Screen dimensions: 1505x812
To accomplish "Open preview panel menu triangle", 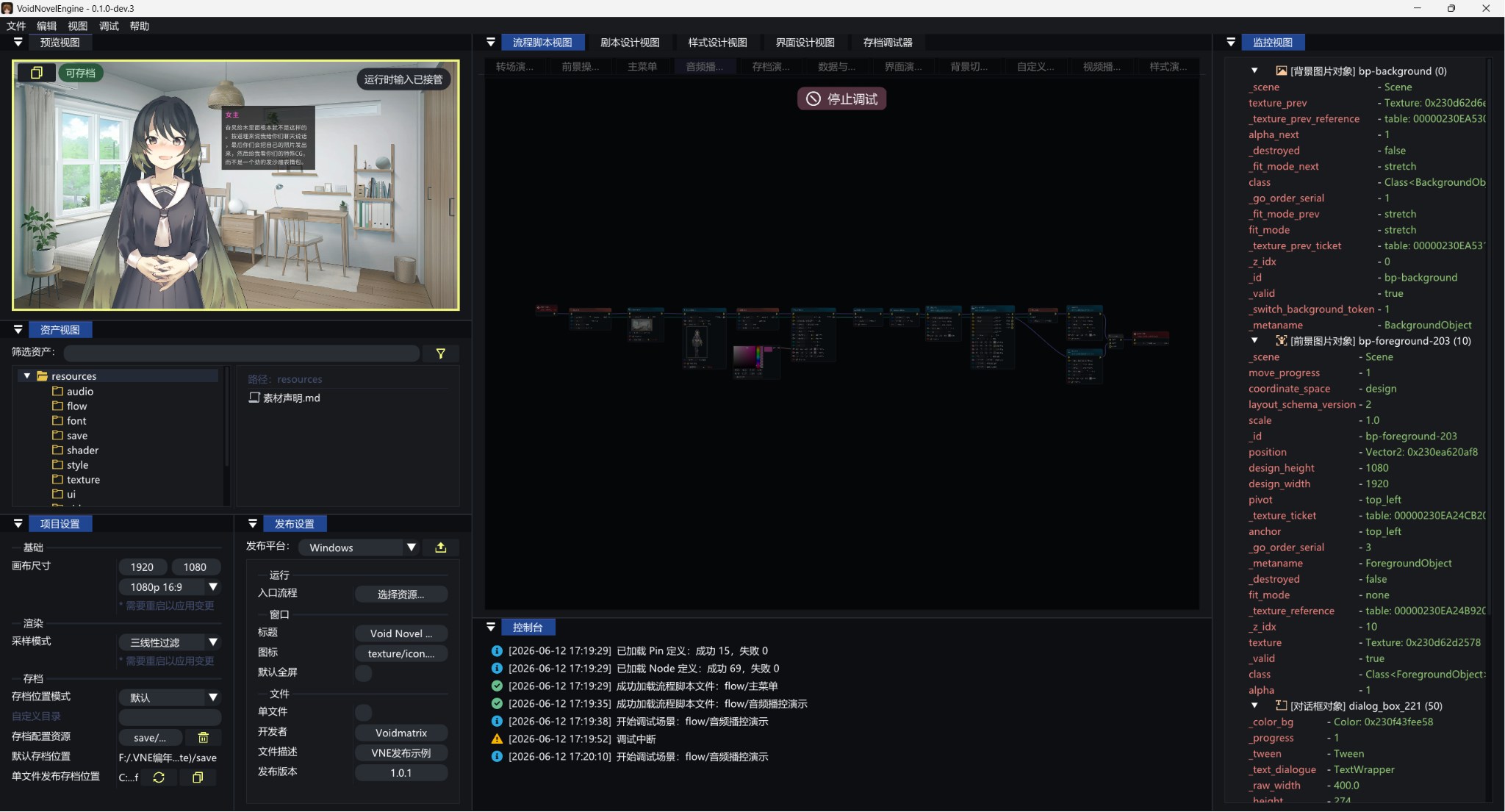I will 18,43.
